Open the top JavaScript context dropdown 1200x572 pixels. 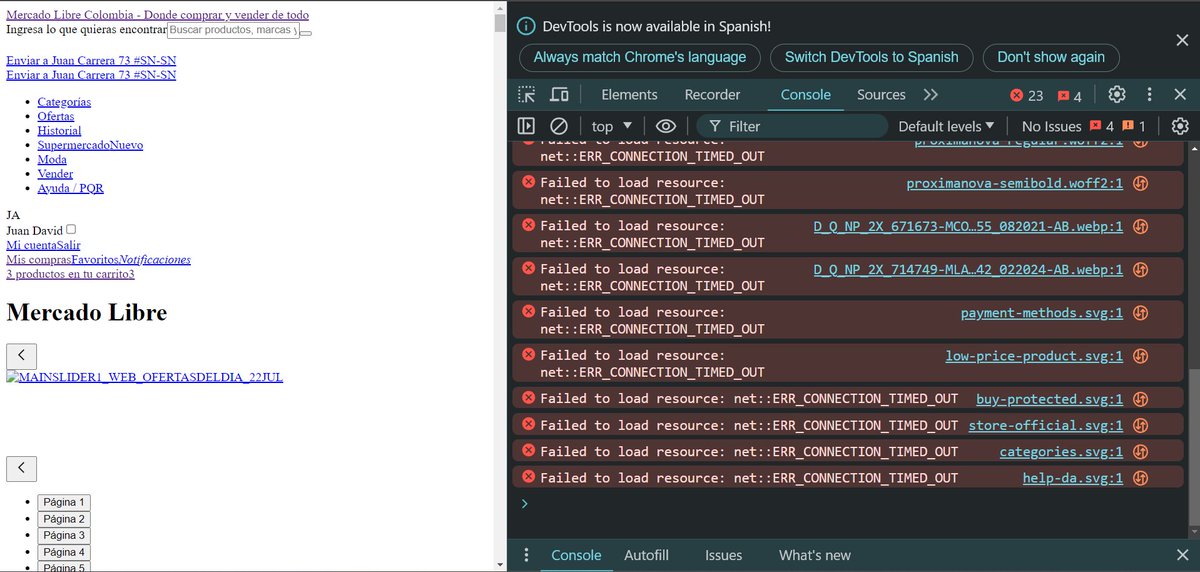pos(612,126)
